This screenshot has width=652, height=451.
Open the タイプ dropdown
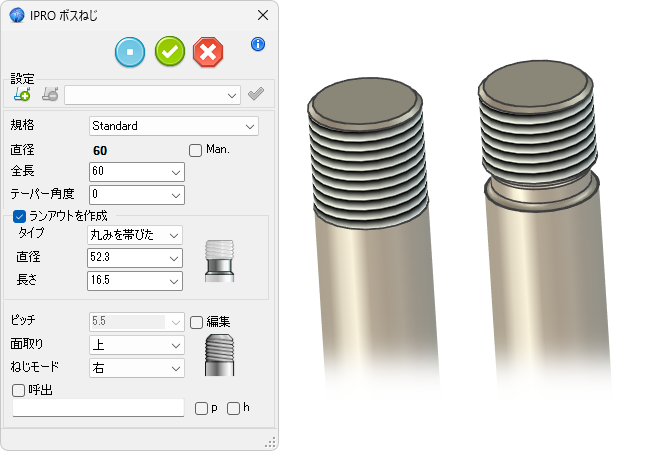click(136, 234)
